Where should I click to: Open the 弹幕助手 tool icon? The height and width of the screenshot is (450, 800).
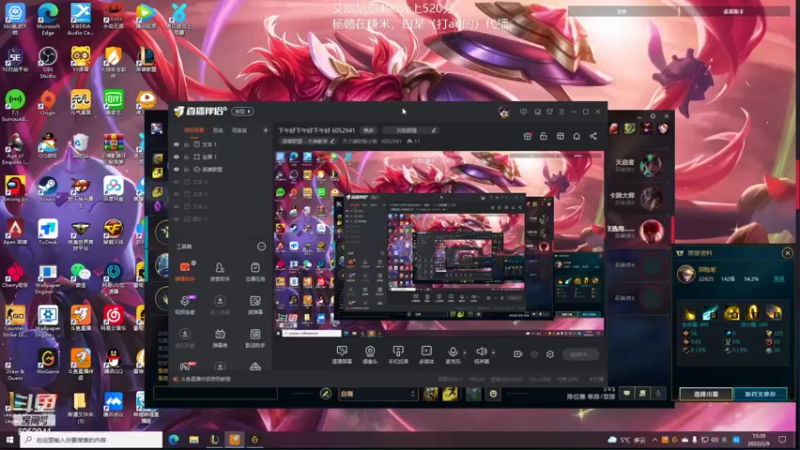pyautogui.click(x=185, y=271)
